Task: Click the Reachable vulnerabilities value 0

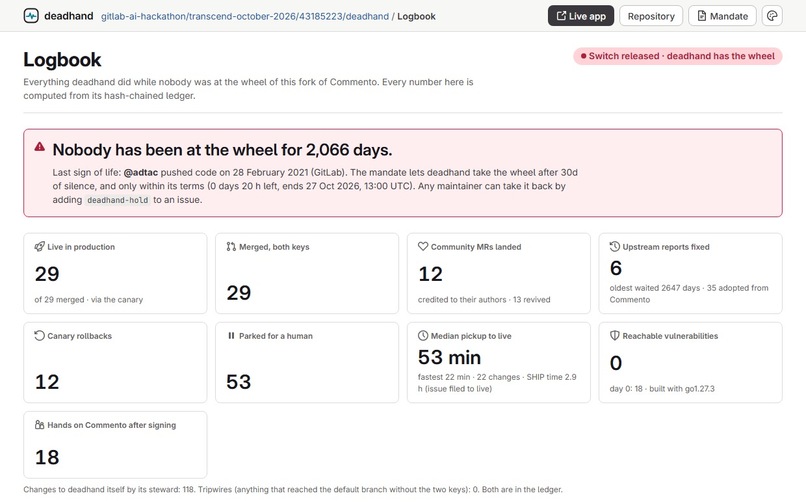Action: coord(616,363)
